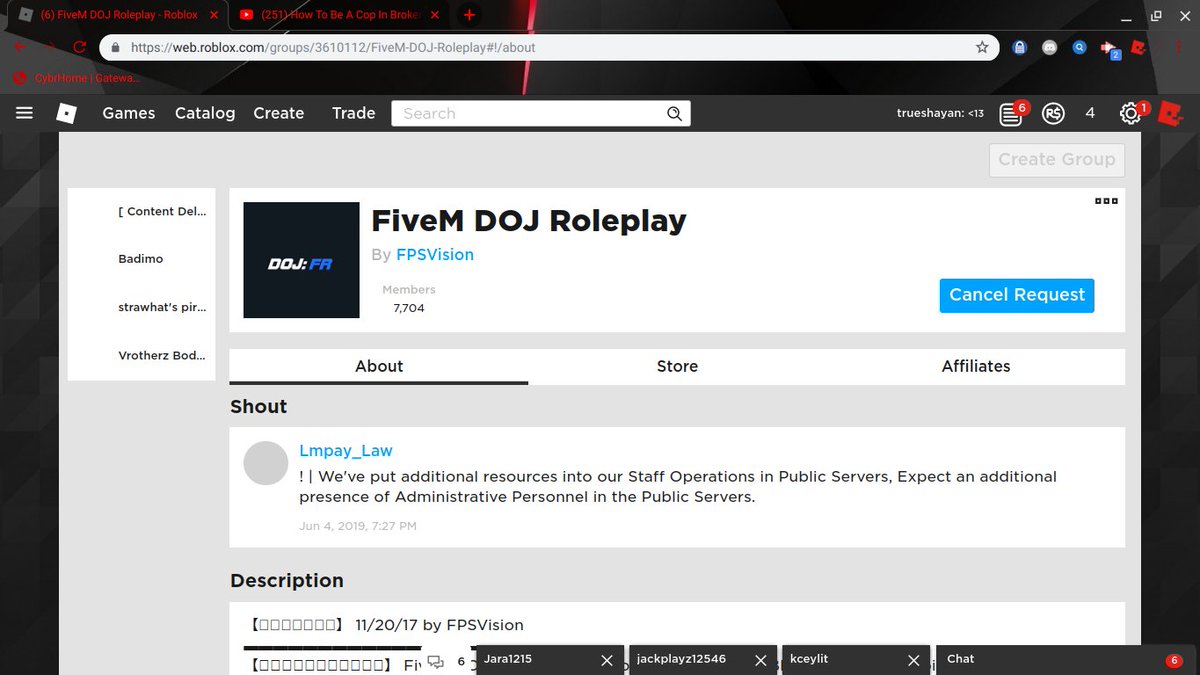Open the Games menu item
The width and height of the screenshot is (1200, 675).
[129, 113]
